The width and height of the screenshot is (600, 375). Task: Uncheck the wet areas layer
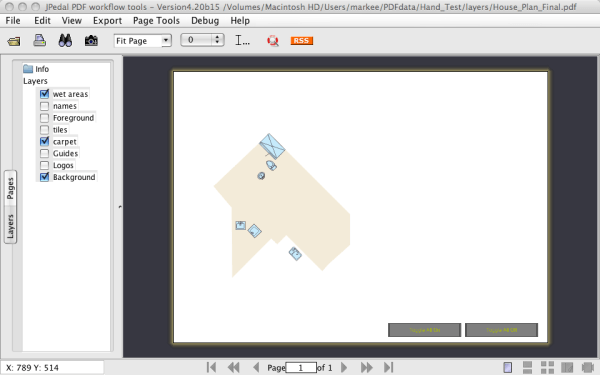(x=44, y=94)
